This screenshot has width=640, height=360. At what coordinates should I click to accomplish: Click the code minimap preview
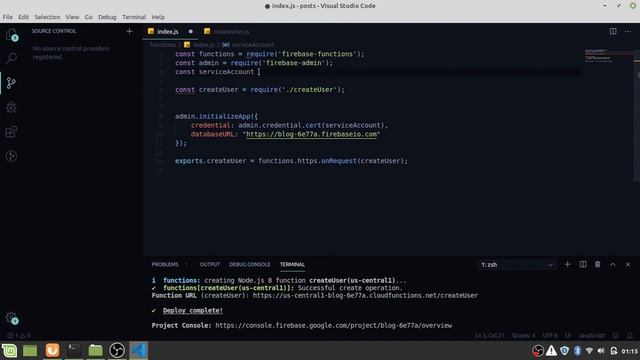click(x=608, y=56)
